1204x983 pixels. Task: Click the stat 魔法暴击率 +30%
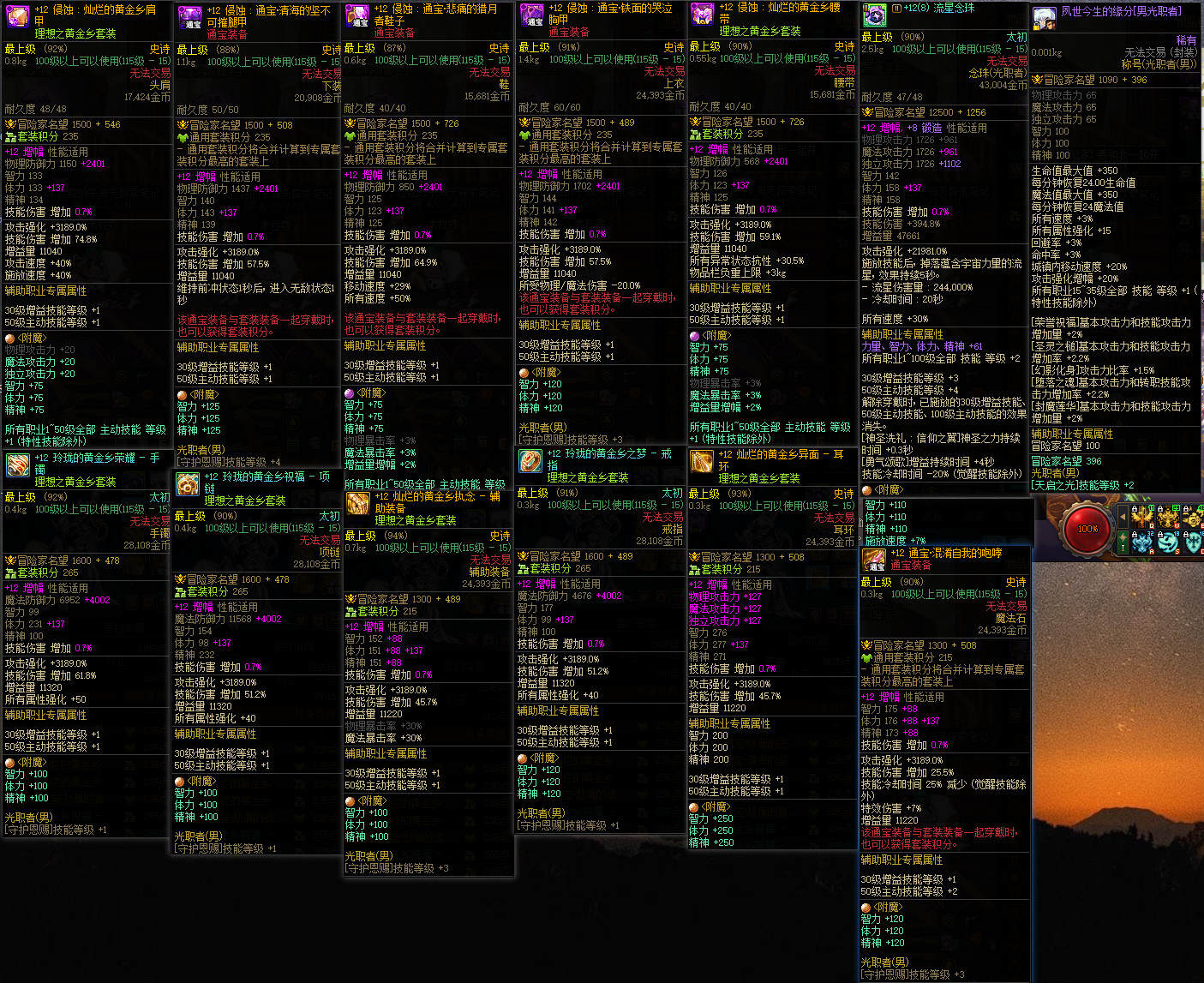tap(383, 738)
